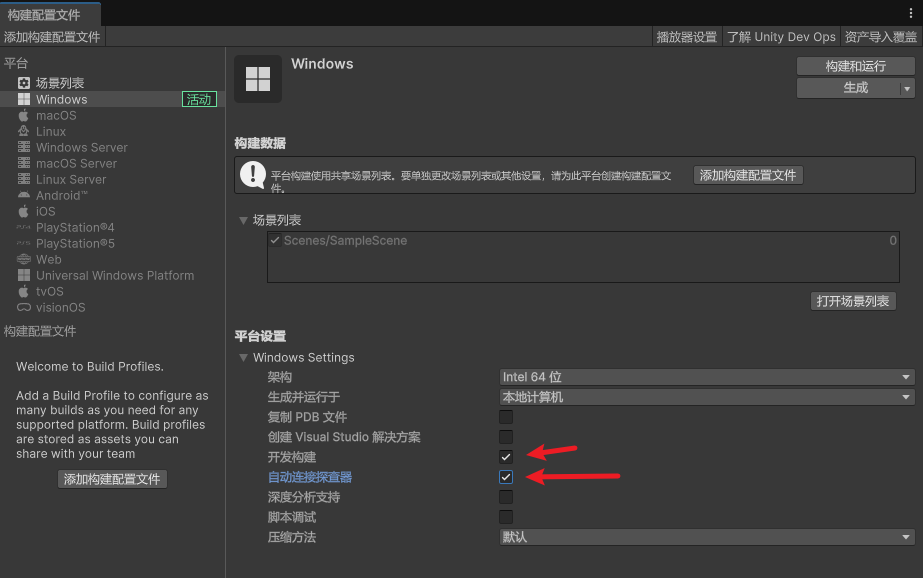
Task: Click 添加构建配置文件 button in build data box
Action: [x=748, y=175]
